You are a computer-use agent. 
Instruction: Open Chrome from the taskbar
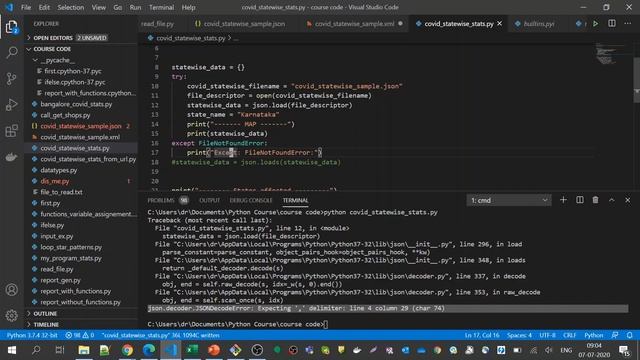pos(127,350)
